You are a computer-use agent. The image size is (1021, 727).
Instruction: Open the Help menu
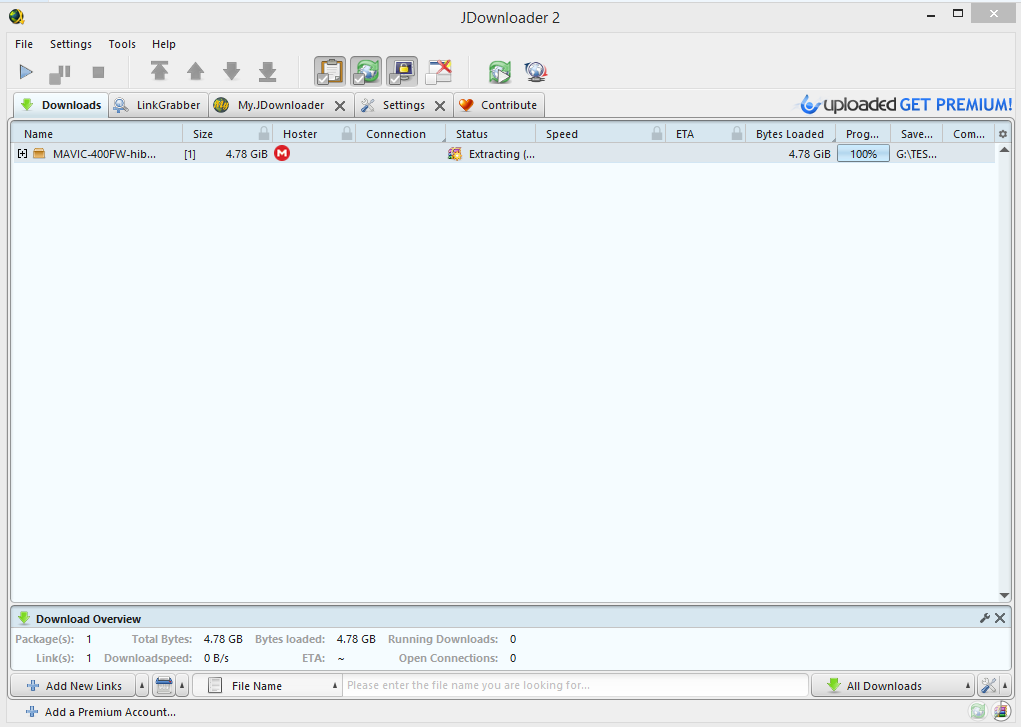(x=164, y=44)
